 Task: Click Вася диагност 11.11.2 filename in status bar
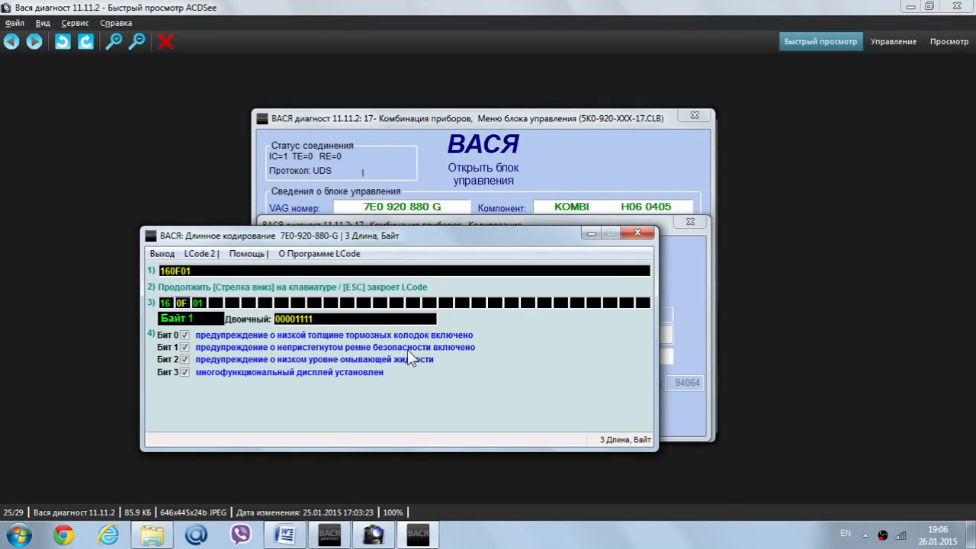pyautogui.click(x=74, y=512)
